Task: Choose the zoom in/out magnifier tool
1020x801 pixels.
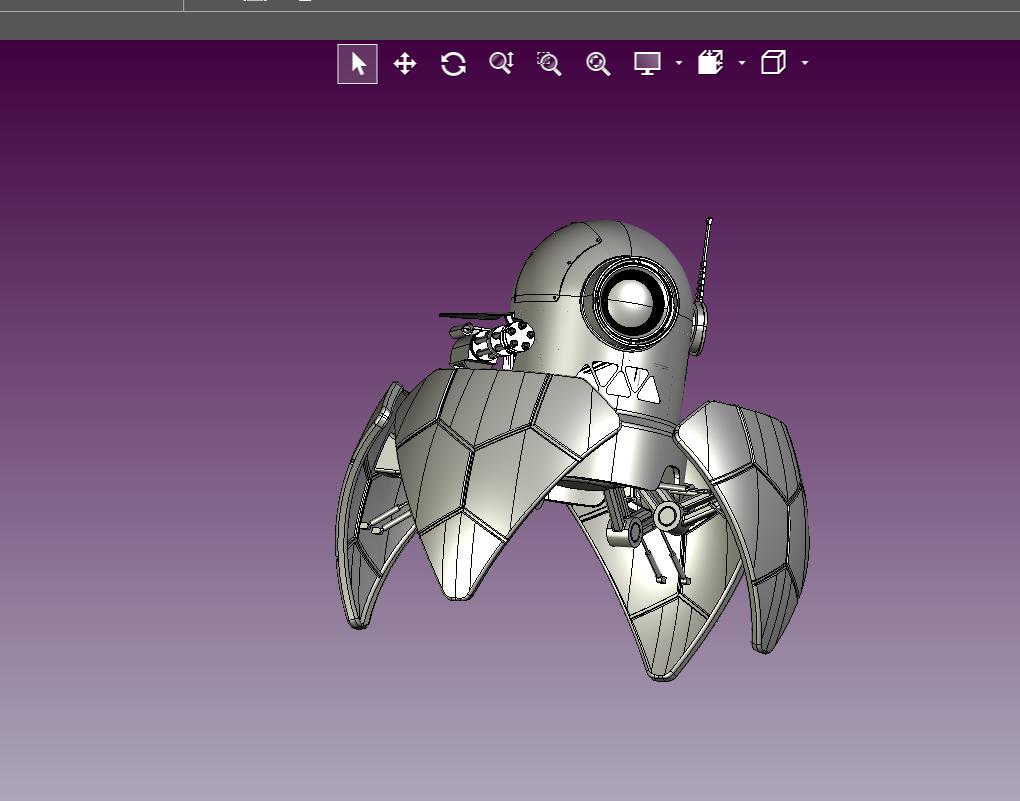Action: tap(502, 63)
